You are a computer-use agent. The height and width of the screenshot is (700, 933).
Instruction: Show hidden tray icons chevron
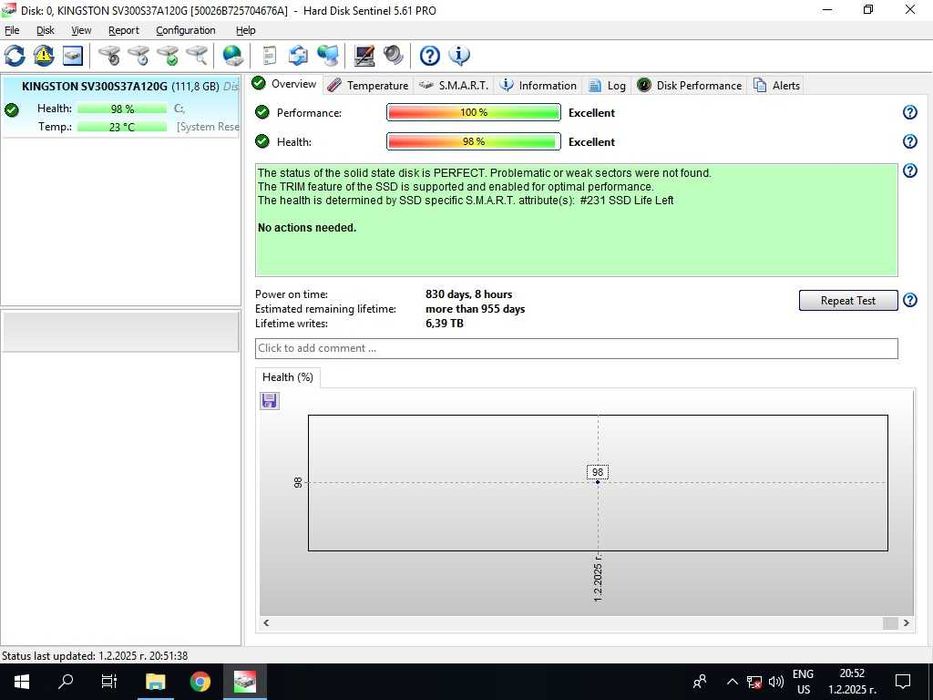[x=732, y=682]
